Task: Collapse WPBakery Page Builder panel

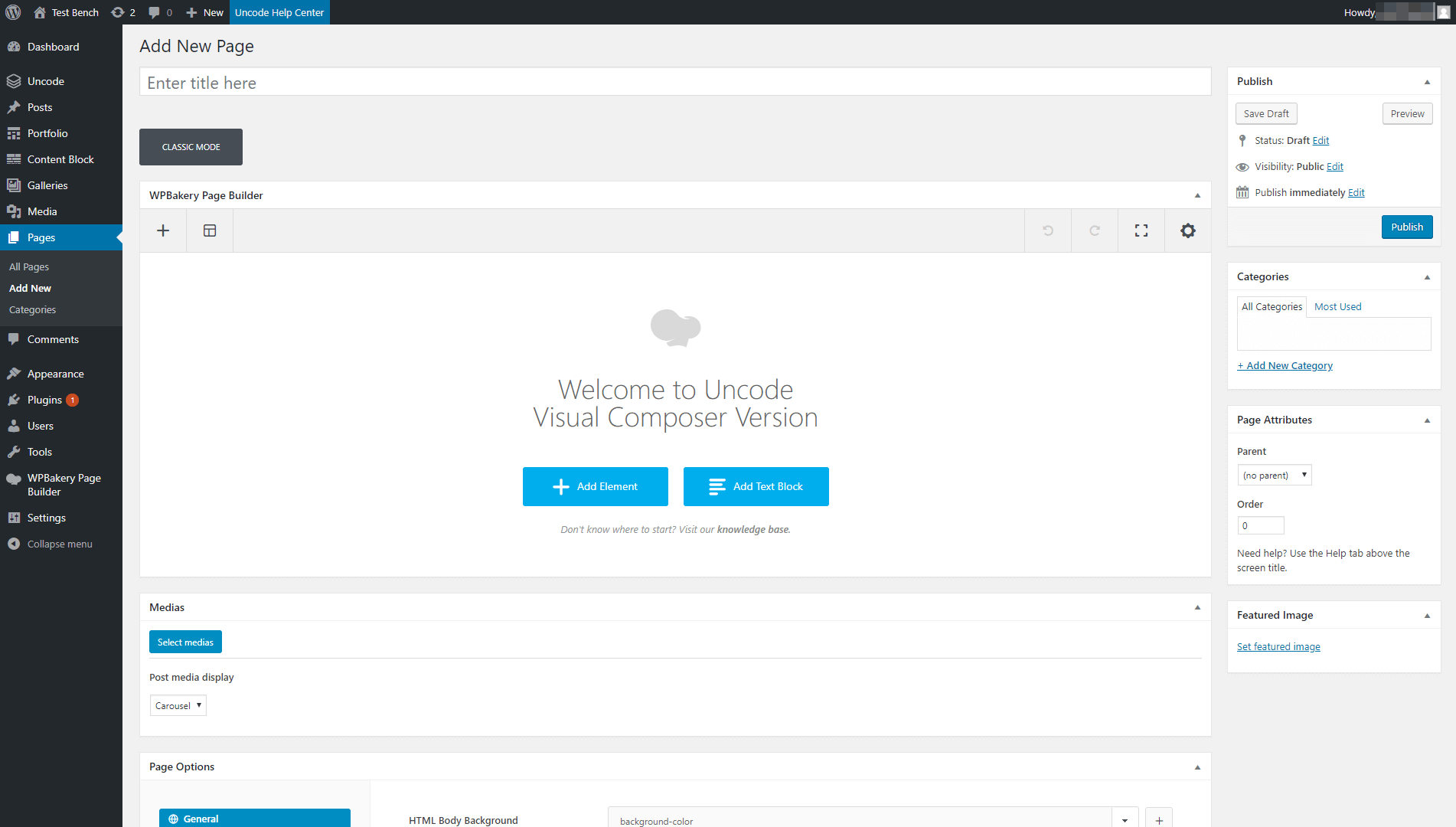Action: click(1197, 195)
